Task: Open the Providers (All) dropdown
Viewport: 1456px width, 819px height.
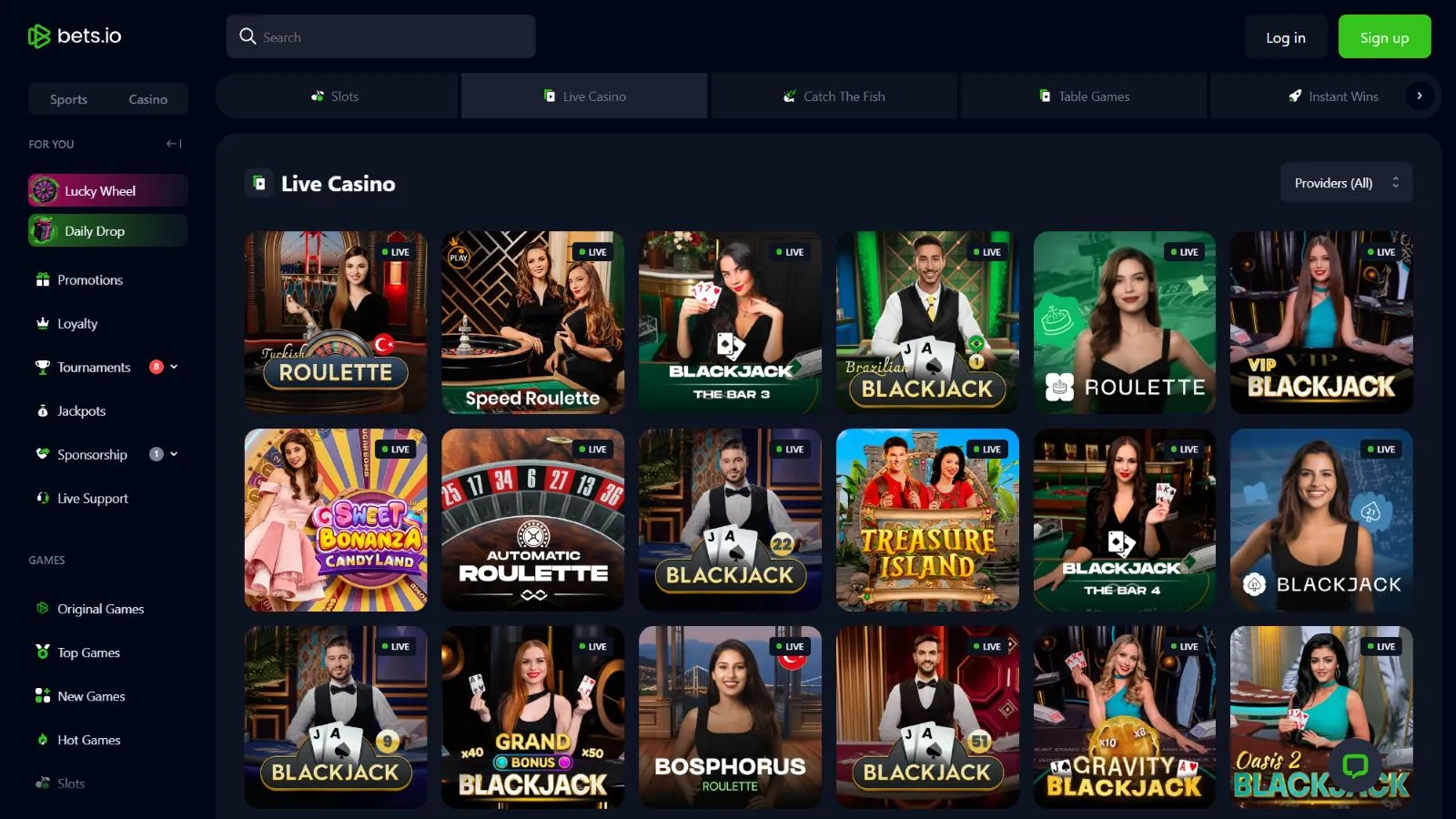Action: coord(1346,183)
